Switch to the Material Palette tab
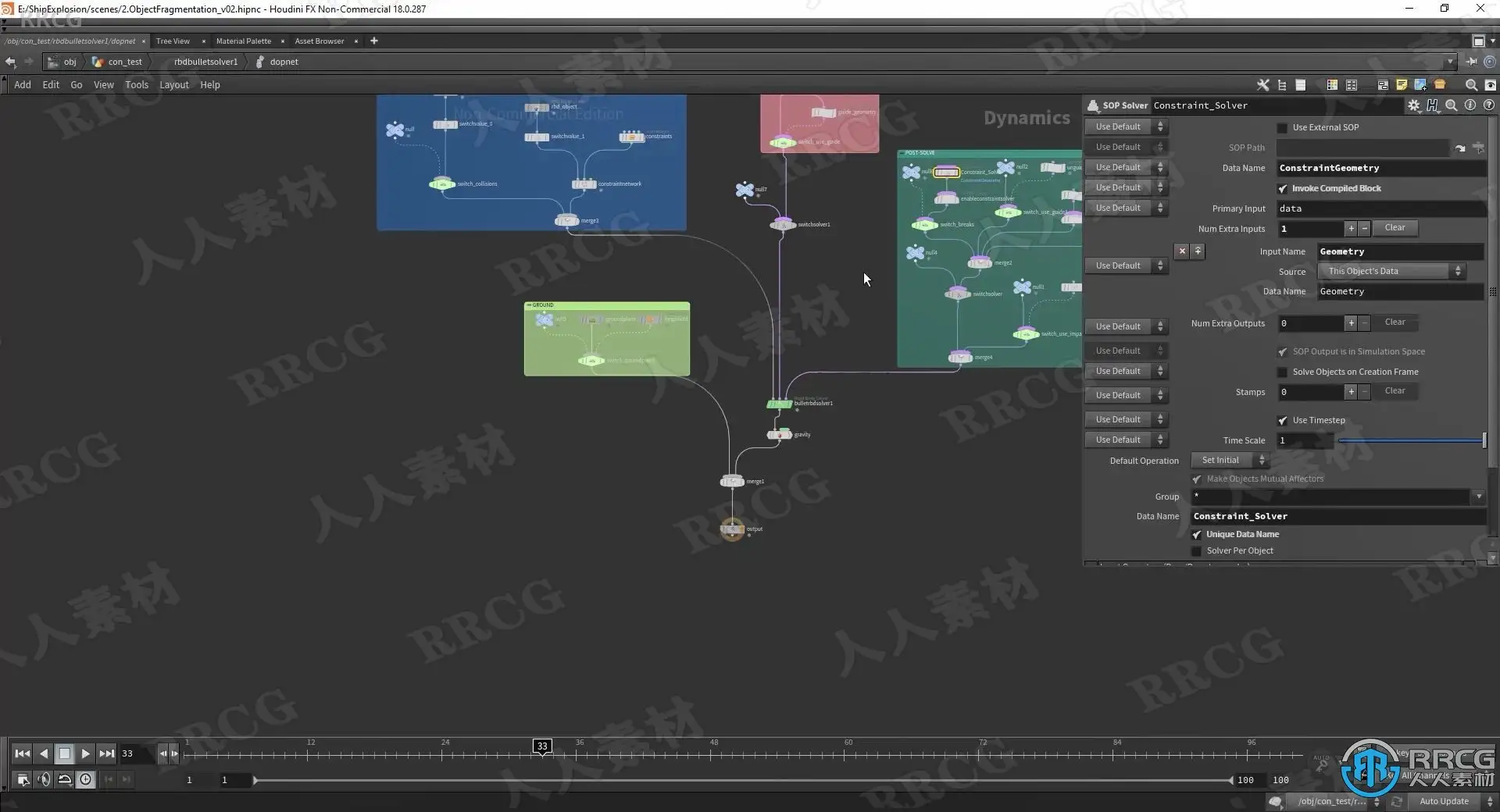The width and height of the screenshot is (1500, 812). 244,41
